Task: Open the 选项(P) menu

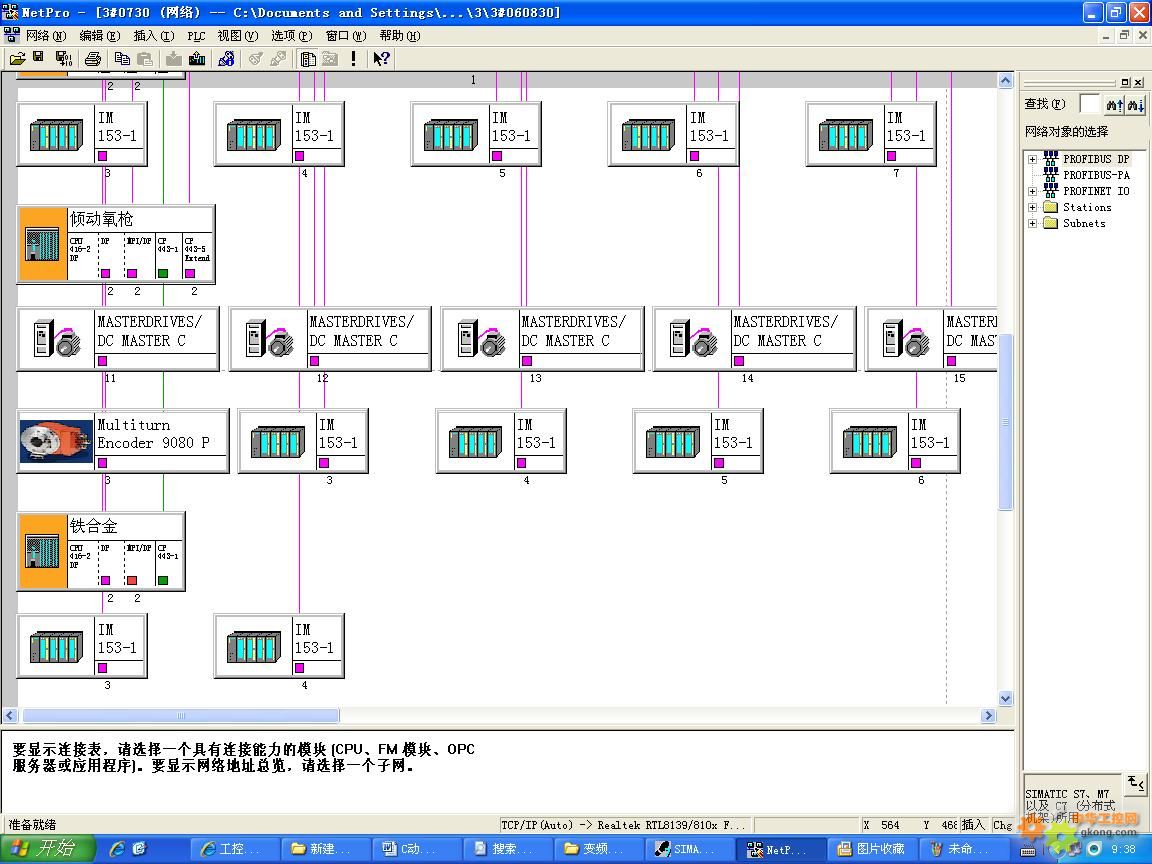Action: (x=292, y=36)
